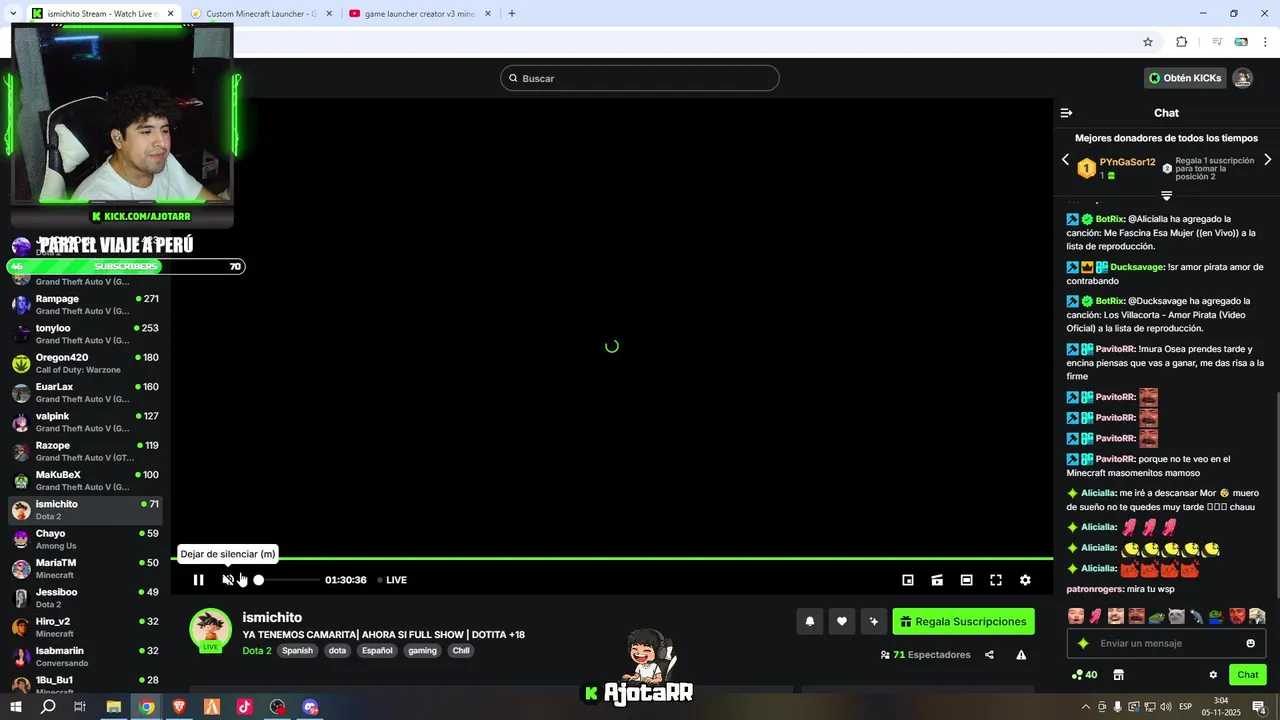1280x720 pixels.
Task: Show hidden system tray icons
Action: 1086,707
